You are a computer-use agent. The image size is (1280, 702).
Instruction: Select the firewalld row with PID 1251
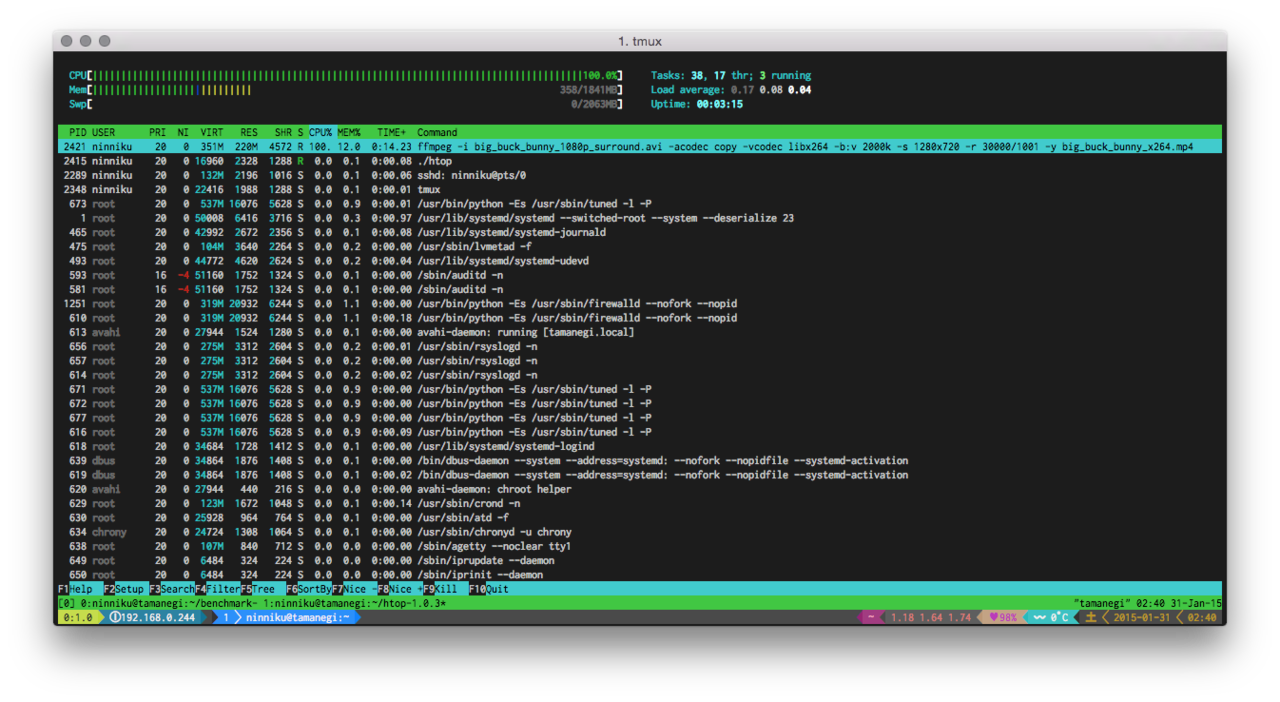(640, 303)
